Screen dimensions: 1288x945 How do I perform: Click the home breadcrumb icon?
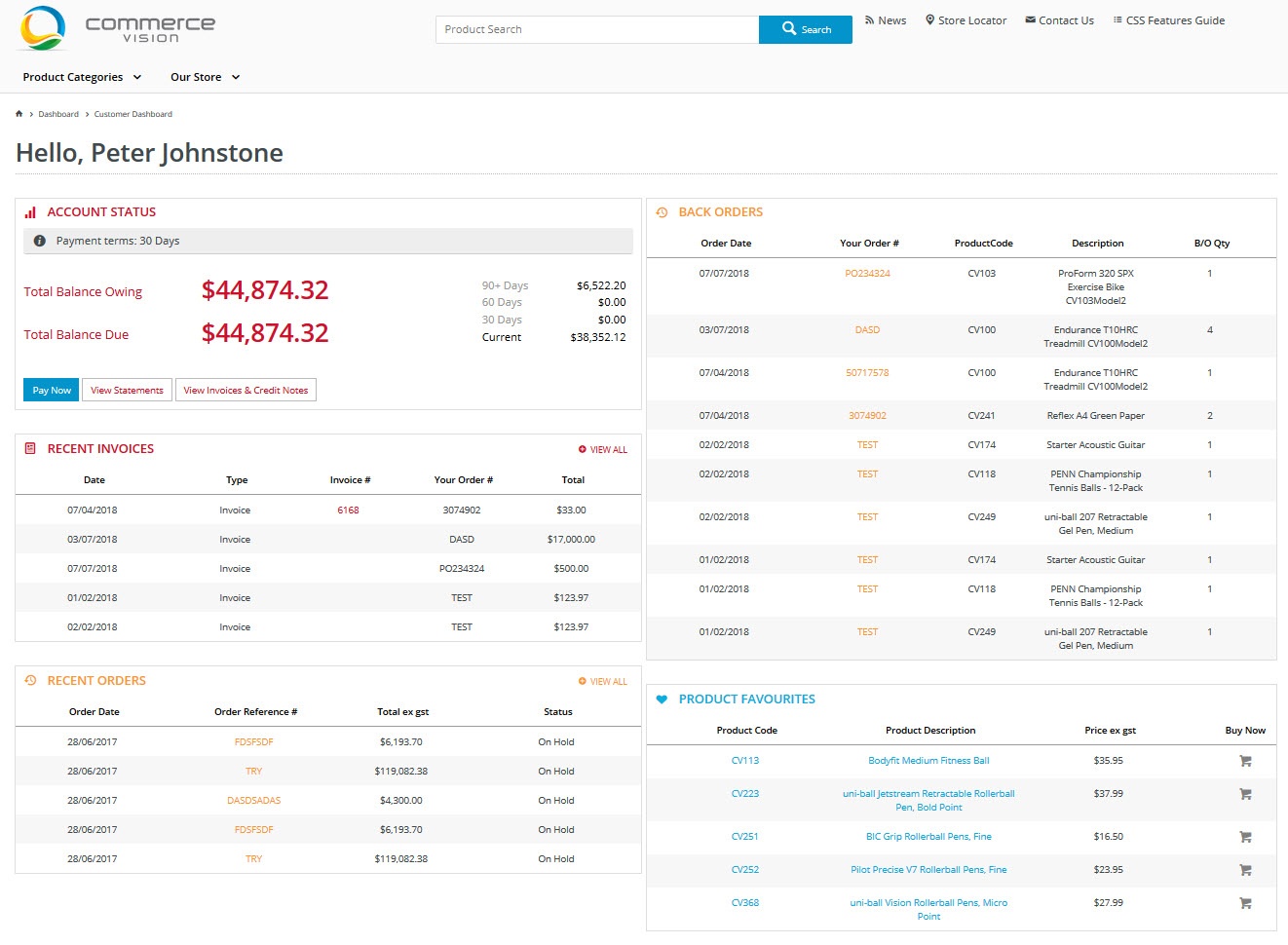pyautogui.click(x=19, y=113)
